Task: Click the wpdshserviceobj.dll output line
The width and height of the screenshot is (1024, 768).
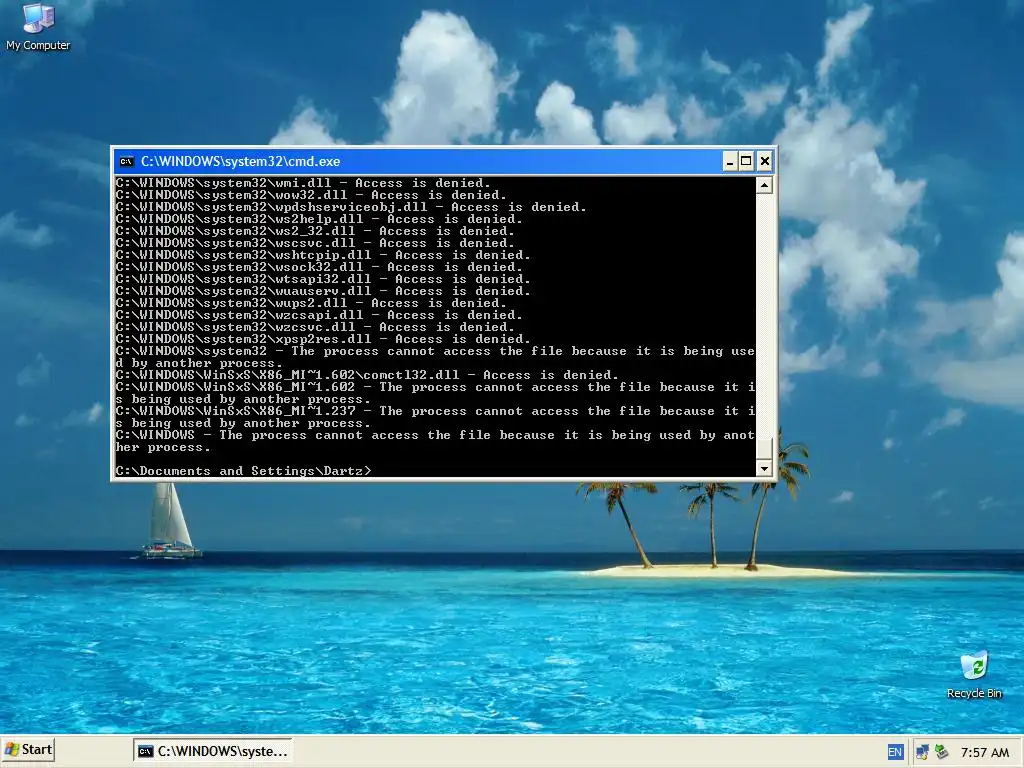Action: pyautogui.click(x=351, y=207)
